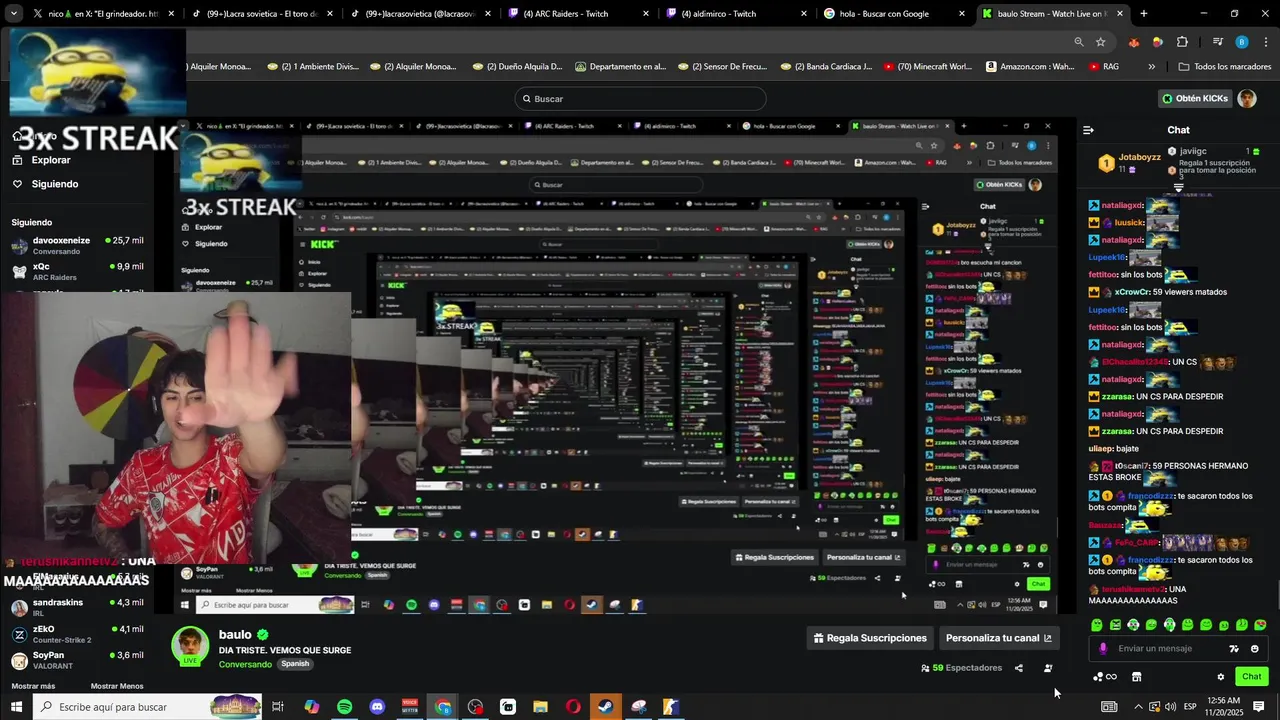Click the orange fox extension icon
The image size is (1280, 720).
[x=1133, y=42]
